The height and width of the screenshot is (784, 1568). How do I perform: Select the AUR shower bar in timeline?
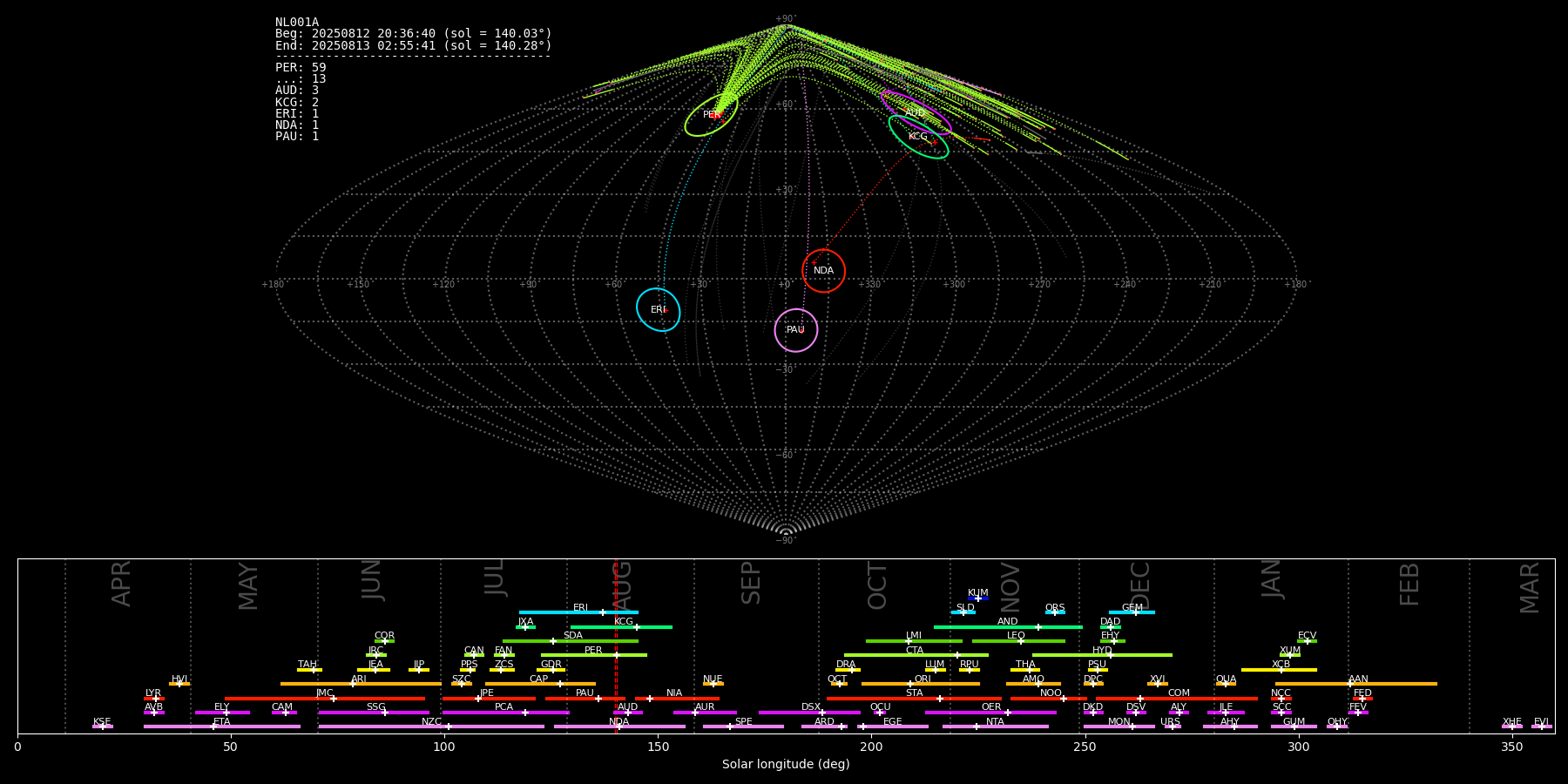pos(705,713)
